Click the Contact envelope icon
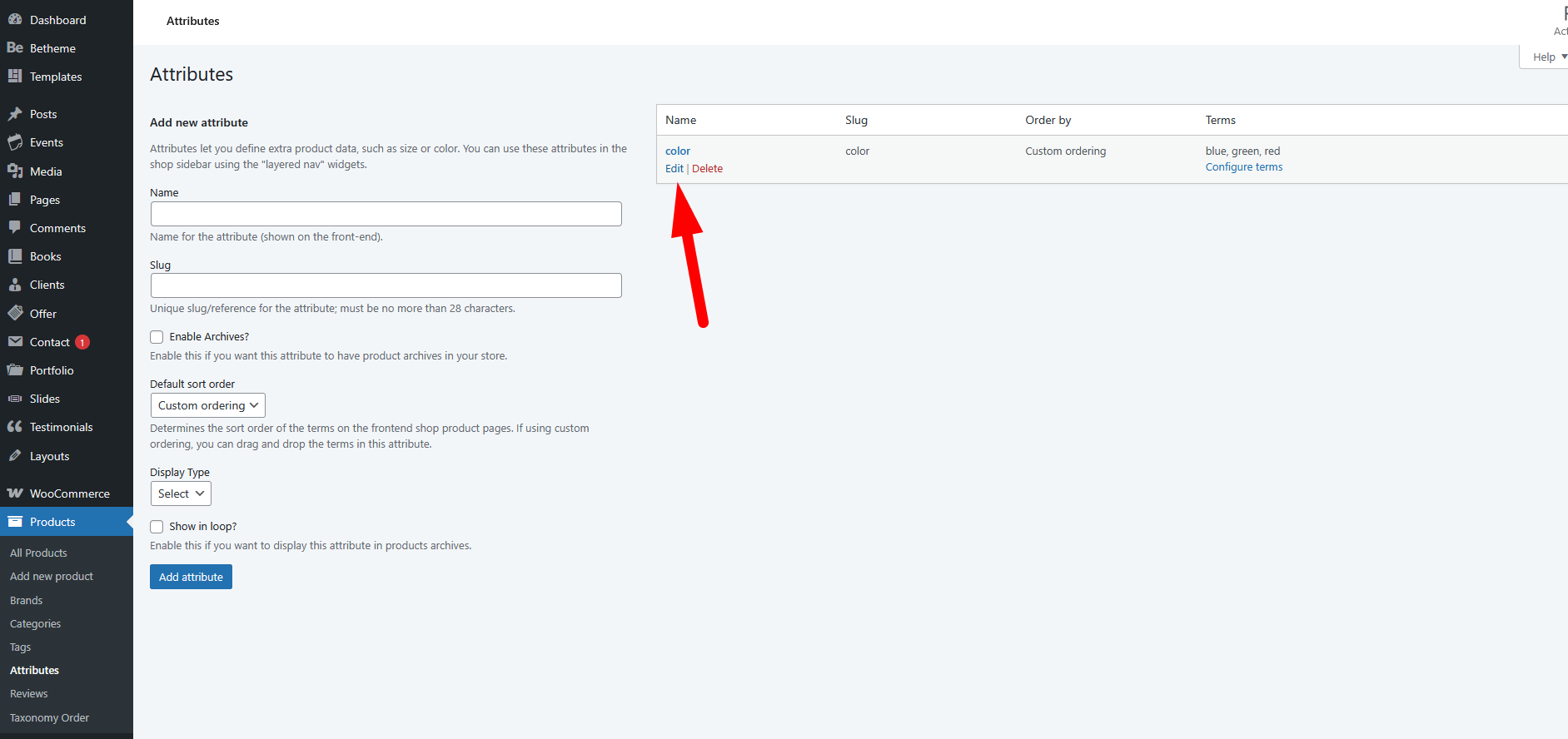The width and height of the screenshot is (1568, 739). click(15, 342)
